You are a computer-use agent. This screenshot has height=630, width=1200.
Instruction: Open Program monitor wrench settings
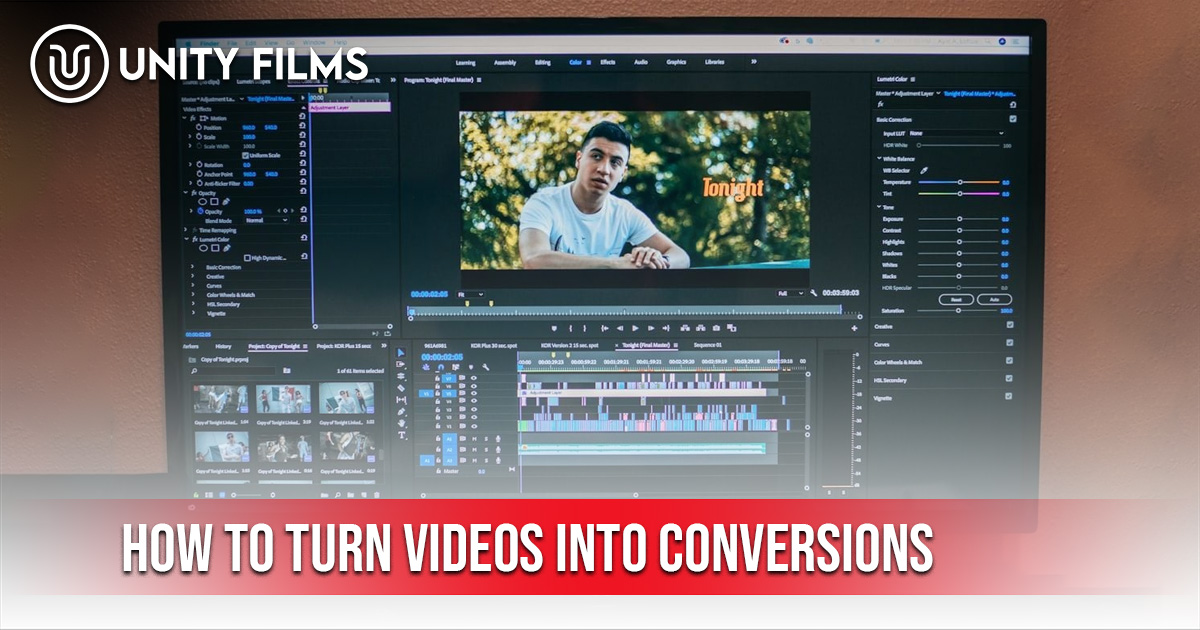pyautogui.click(x=814, y=293)
